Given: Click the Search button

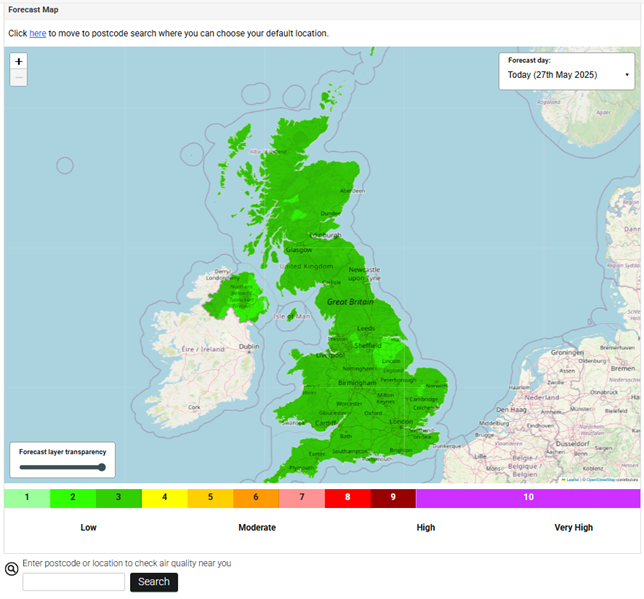Looking at the screenshot, I should (x=154, y=582).
